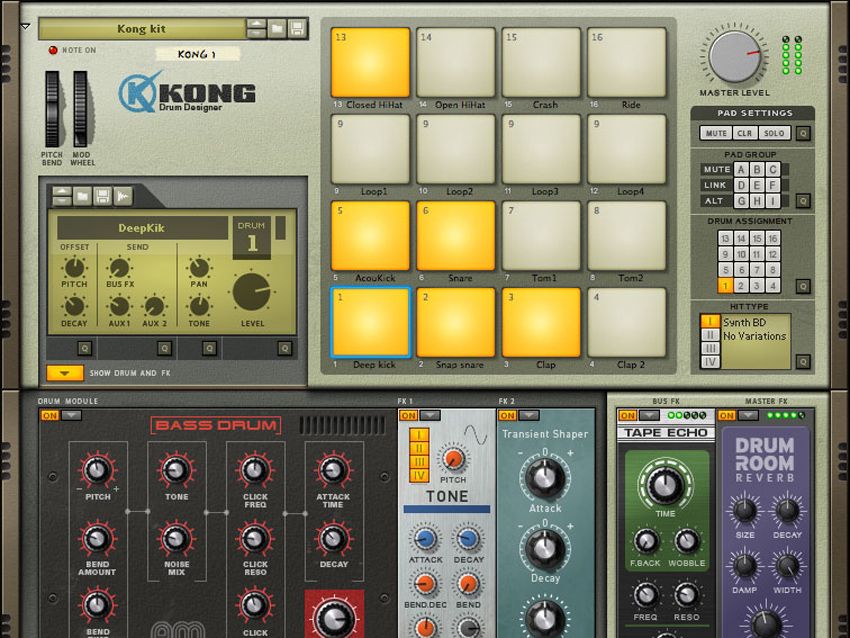
Task: Trigger pad 16 Ride
Action: coord(627,62)
